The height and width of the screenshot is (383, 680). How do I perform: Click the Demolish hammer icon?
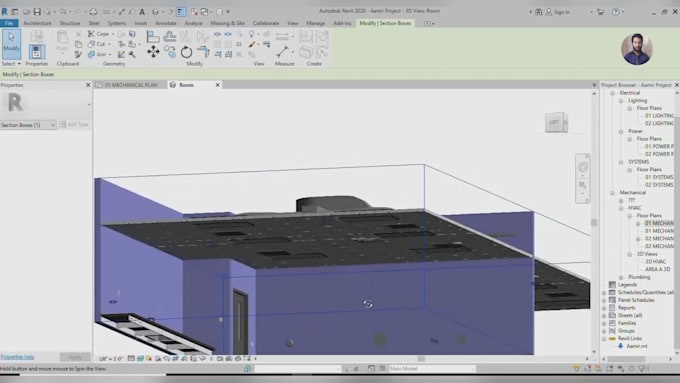[132, 54]
